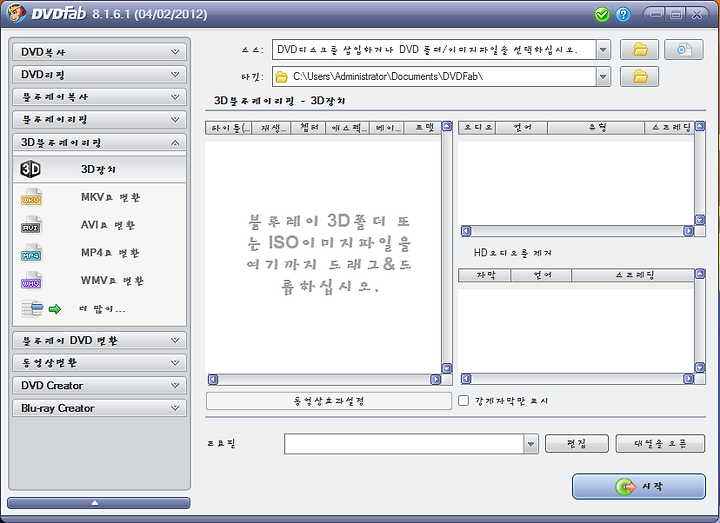Click audio list scroll-down arrow

[700, 220]
